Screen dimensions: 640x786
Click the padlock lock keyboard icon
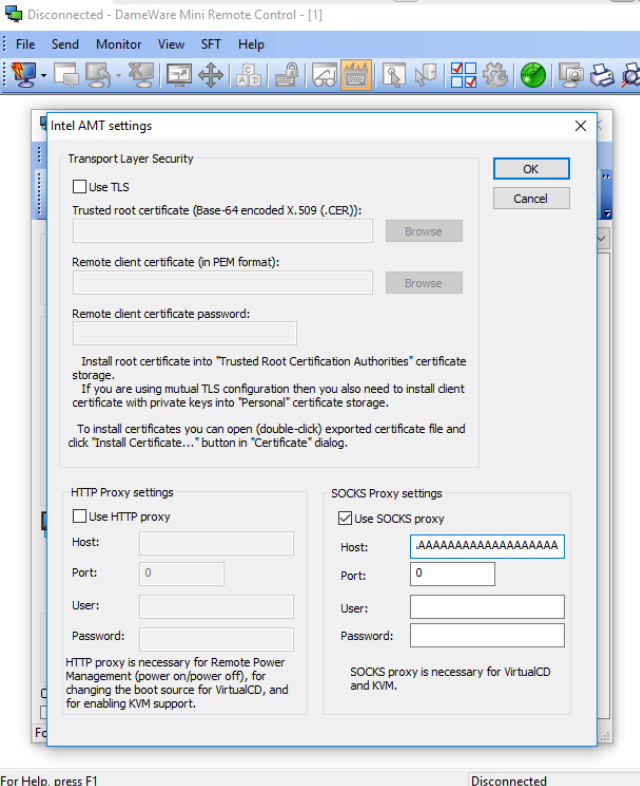pos(286,75)
